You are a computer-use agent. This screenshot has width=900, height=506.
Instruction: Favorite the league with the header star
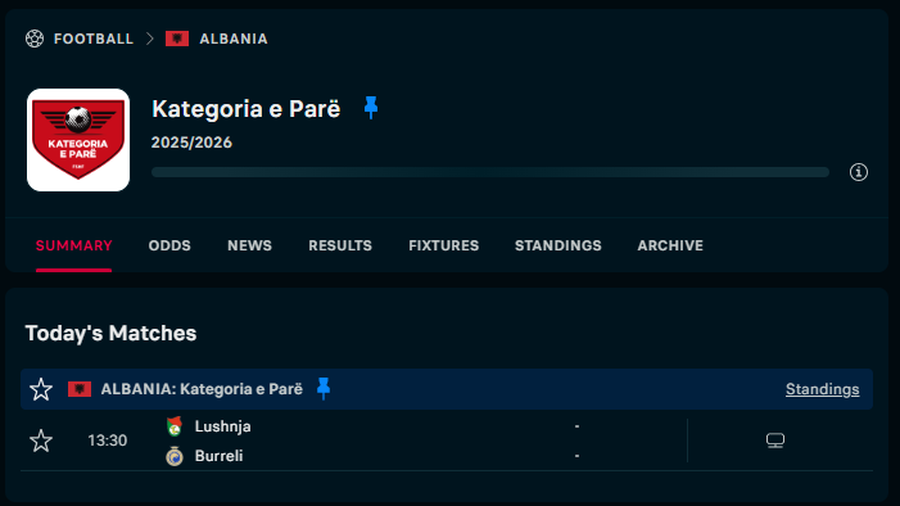(x=41, y=389)
